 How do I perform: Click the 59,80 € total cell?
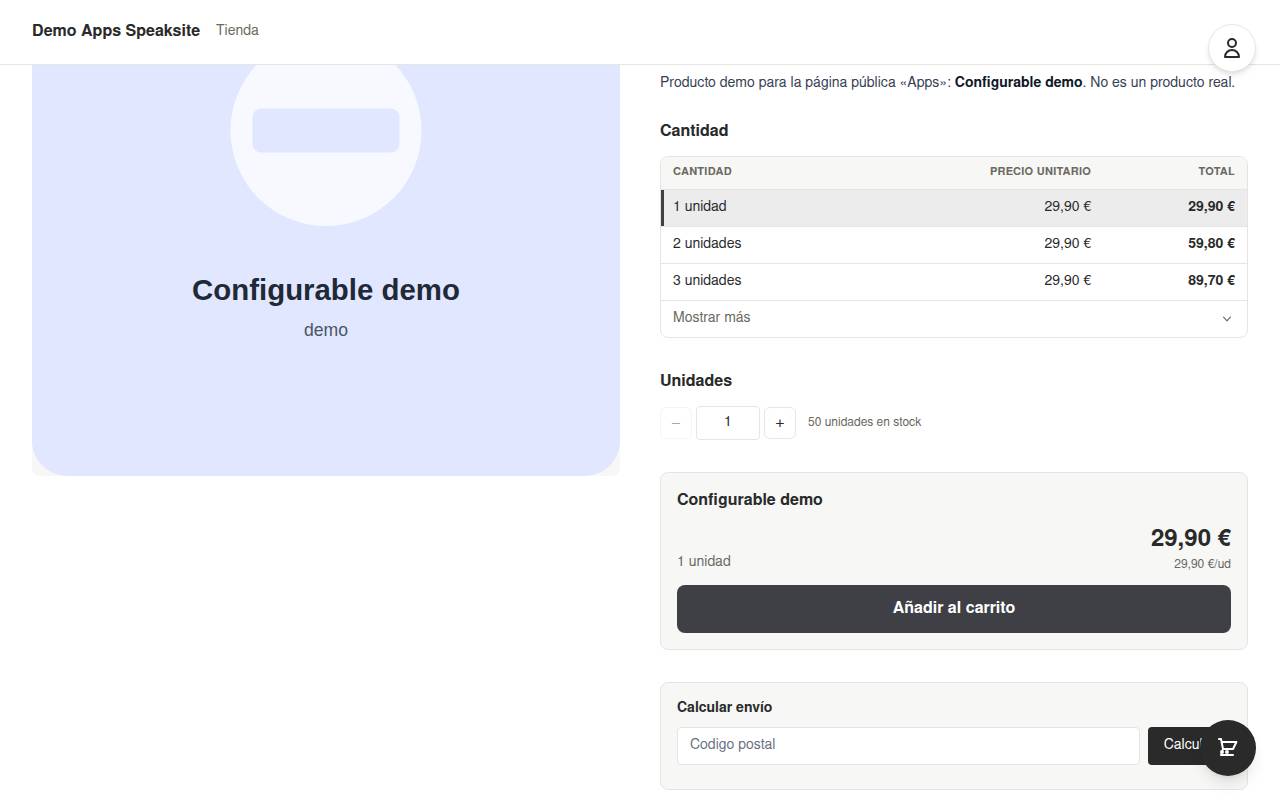[x=1211, y=243]
